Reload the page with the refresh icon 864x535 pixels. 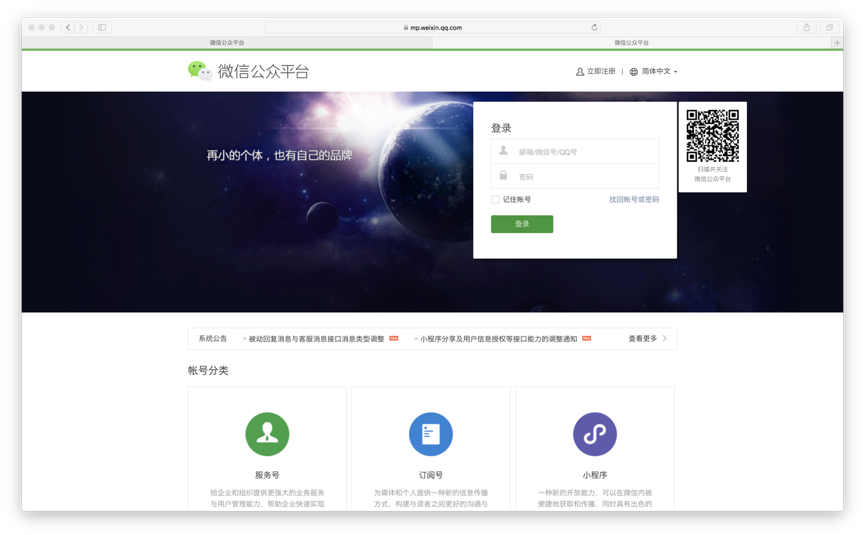pyautogui.click(x=594, y=27)
